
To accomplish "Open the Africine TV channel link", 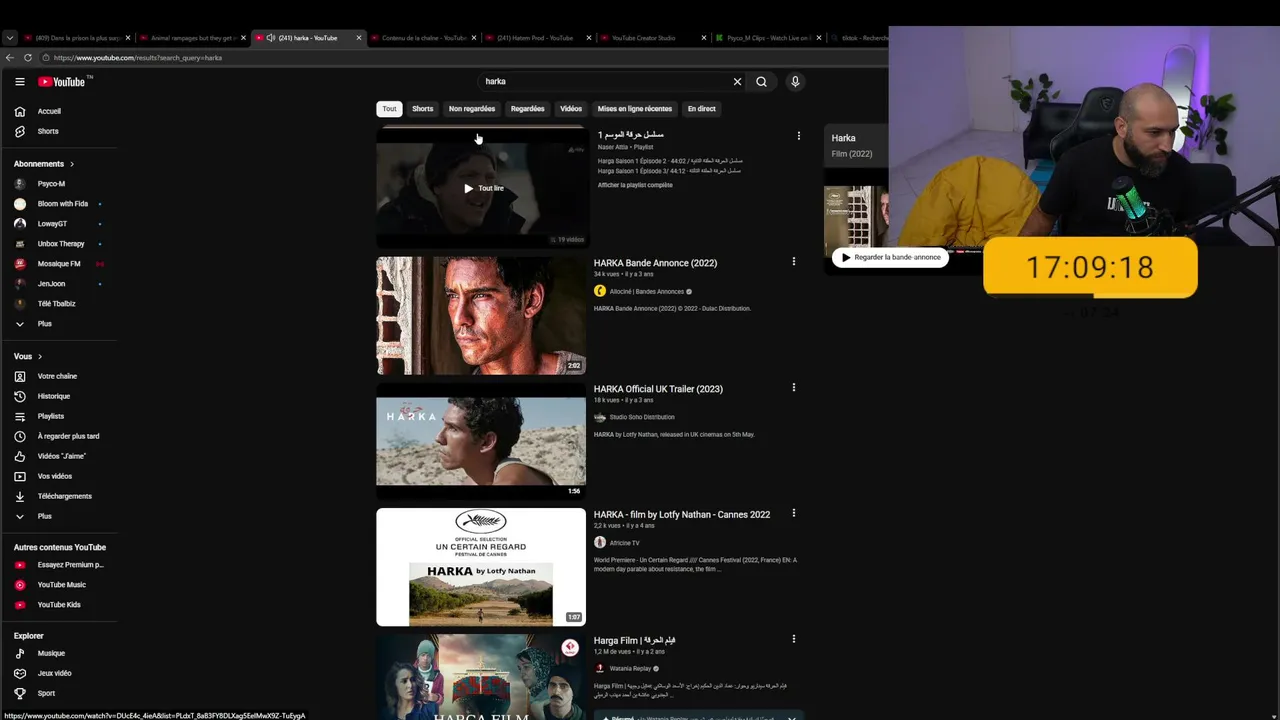I will coord(625,543).
